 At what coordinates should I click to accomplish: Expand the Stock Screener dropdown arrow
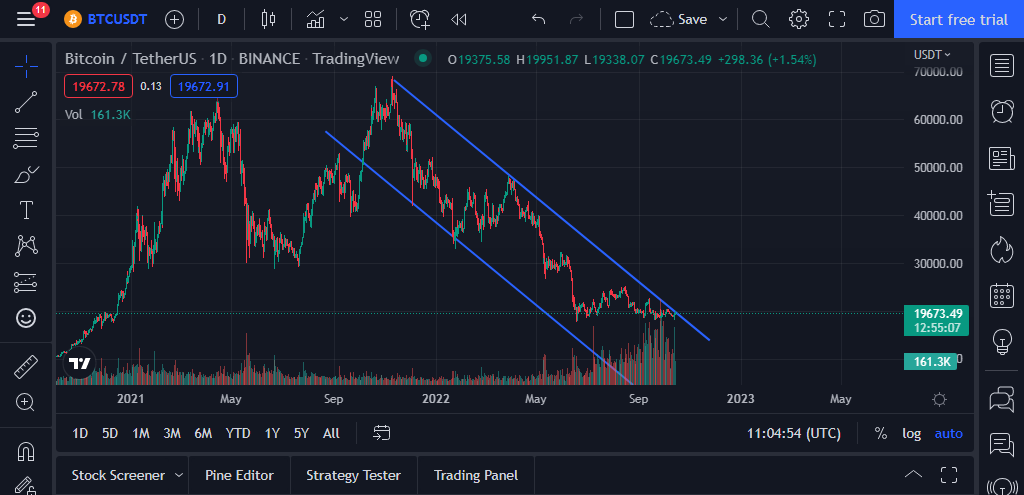[179, 475]
